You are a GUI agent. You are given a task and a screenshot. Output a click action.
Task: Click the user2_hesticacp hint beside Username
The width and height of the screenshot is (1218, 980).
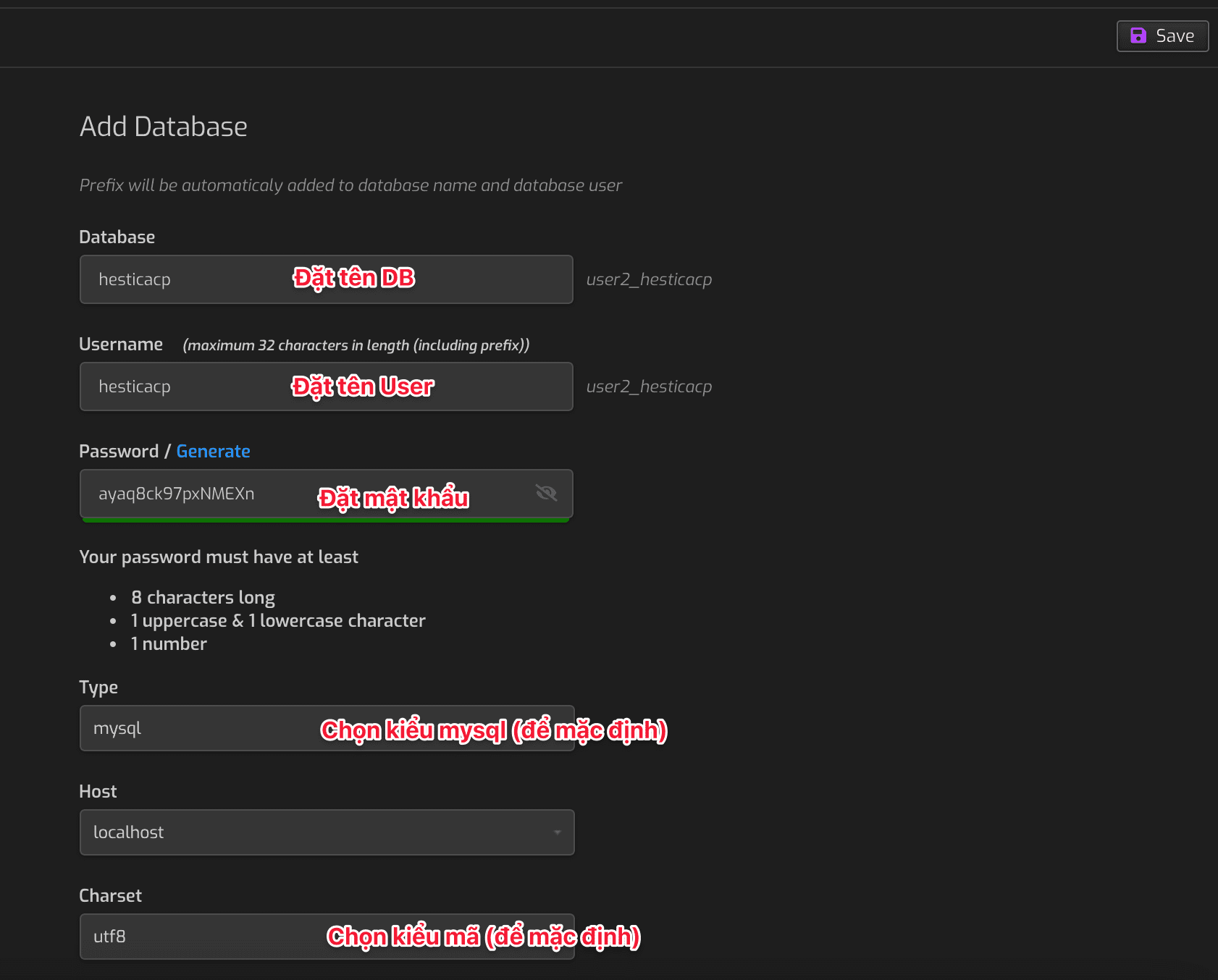(649, 386)
